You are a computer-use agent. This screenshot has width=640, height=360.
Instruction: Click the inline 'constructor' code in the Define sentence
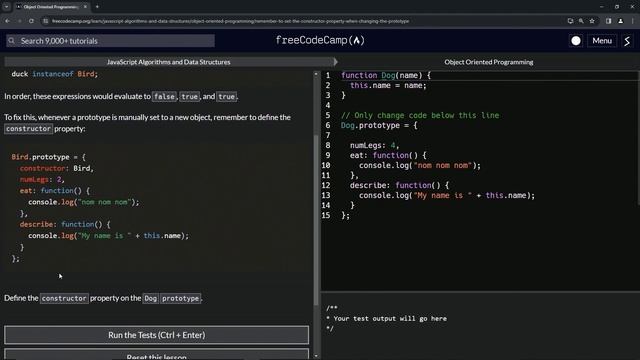(64, 298)
